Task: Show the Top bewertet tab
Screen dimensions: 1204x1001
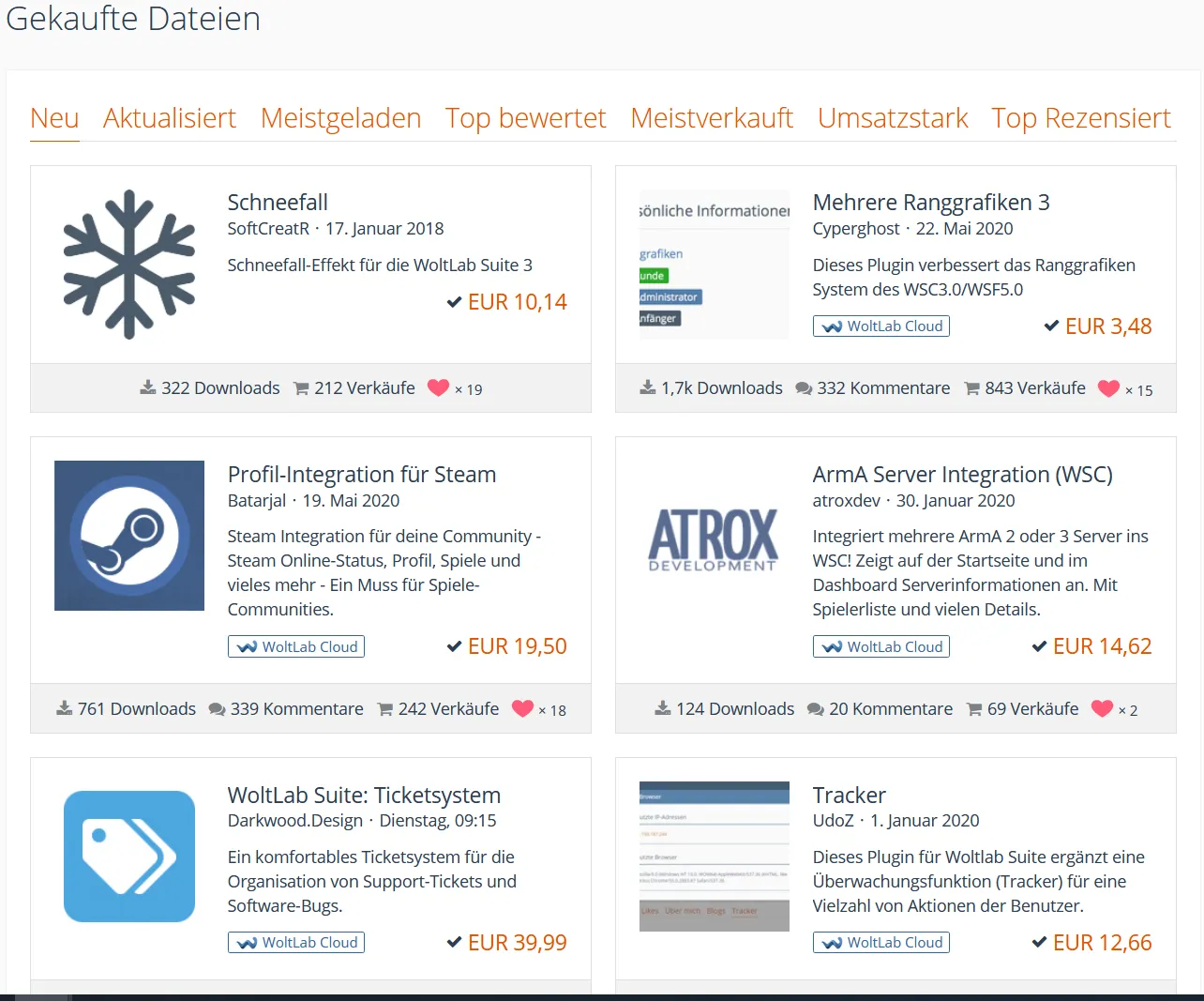Action: click(x=525, y=118)
